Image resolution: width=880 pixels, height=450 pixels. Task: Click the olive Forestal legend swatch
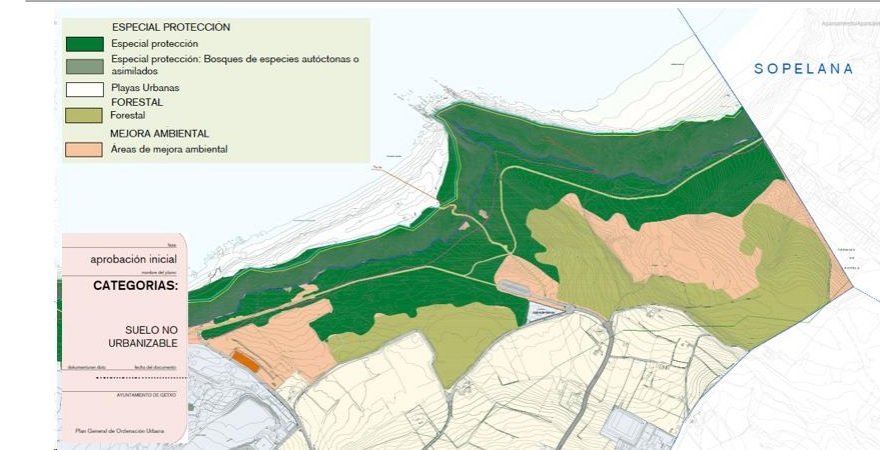(x=85, y=116)
